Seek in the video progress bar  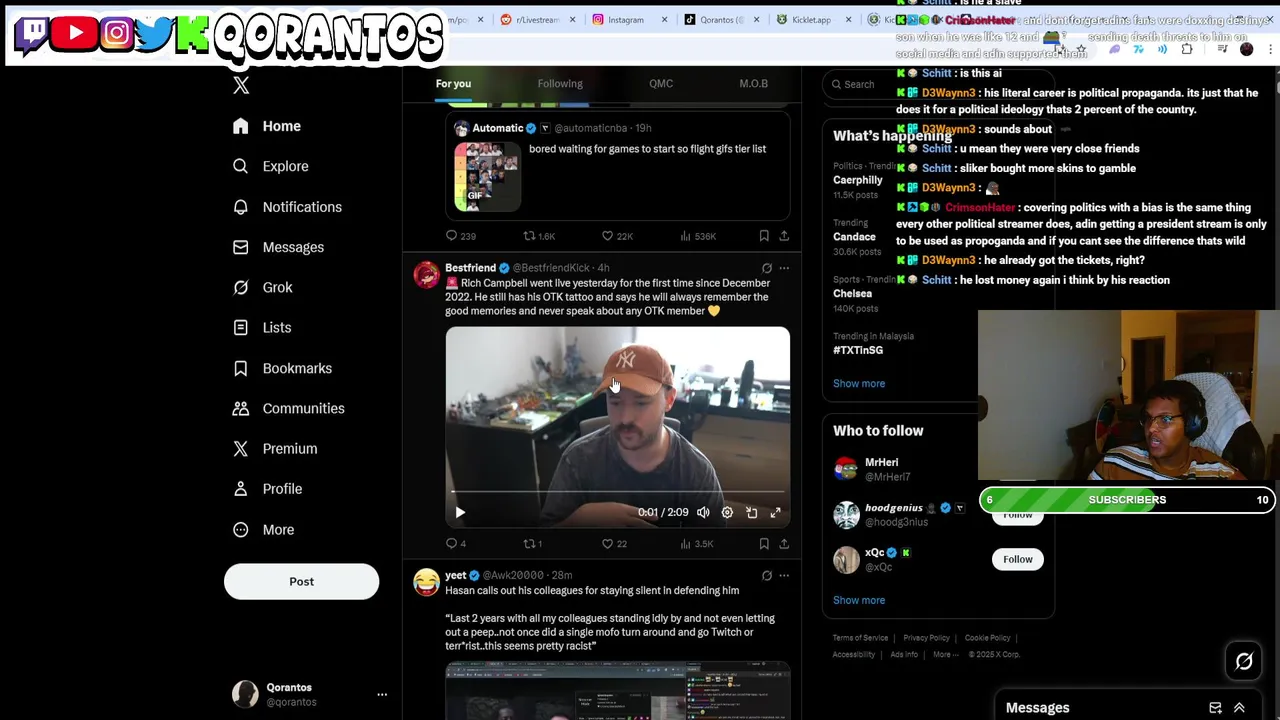[617, 493]
